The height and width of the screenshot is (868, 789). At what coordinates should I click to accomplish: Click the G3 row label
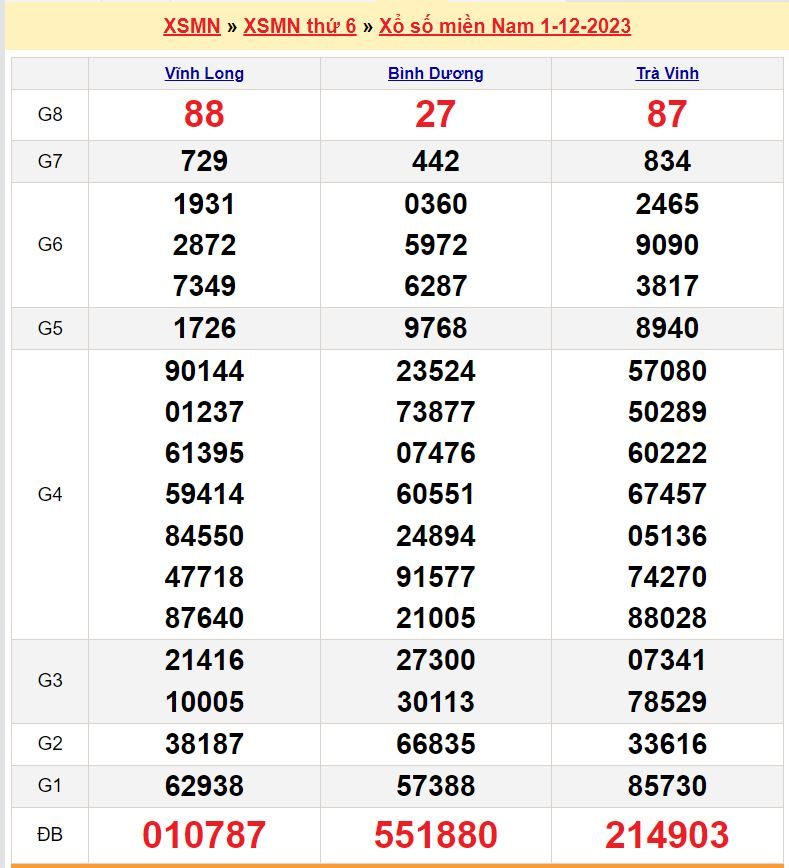[50, 680]
